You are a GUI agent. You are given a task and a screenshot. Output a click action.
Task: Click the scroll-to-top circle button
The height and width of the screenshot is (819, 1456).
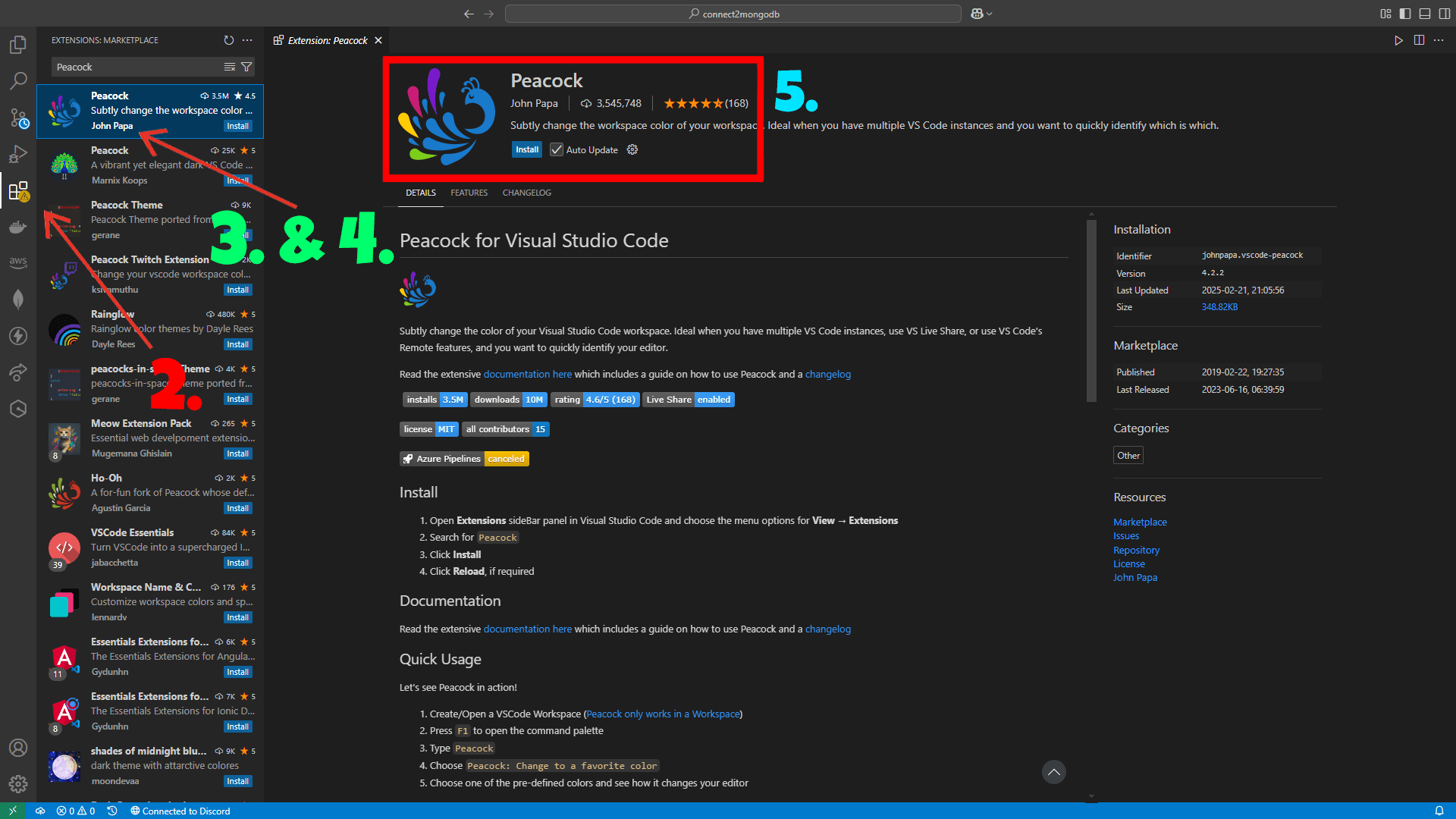click(x=1053, y=772)
